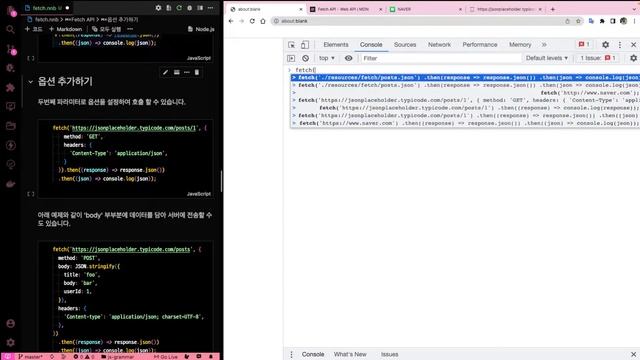Click console Filter input field

(441, 58)
